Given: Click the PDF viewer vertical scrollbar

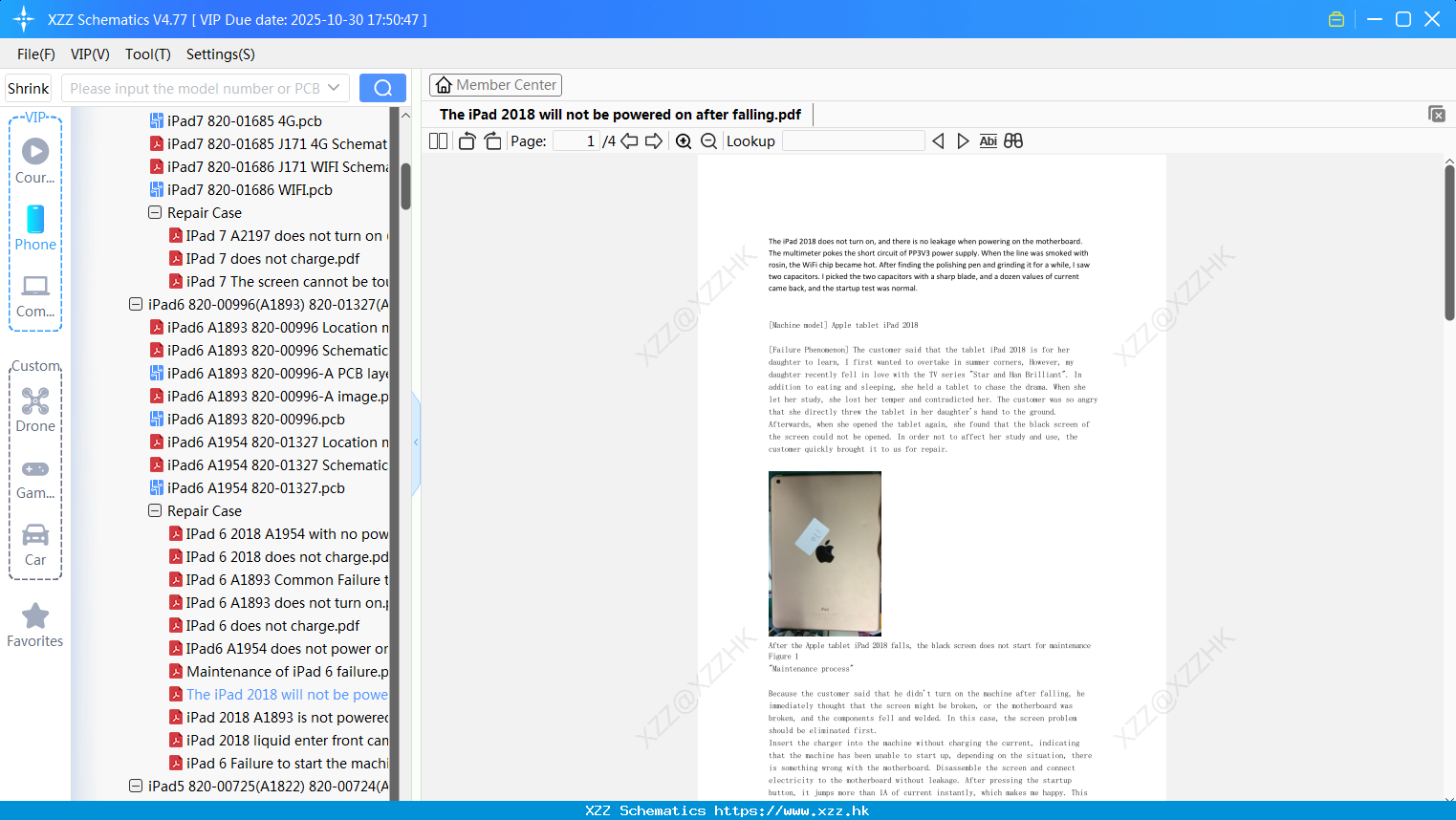Looking at the screenshot, I should pyautogui.click(x=1449, y=243).
